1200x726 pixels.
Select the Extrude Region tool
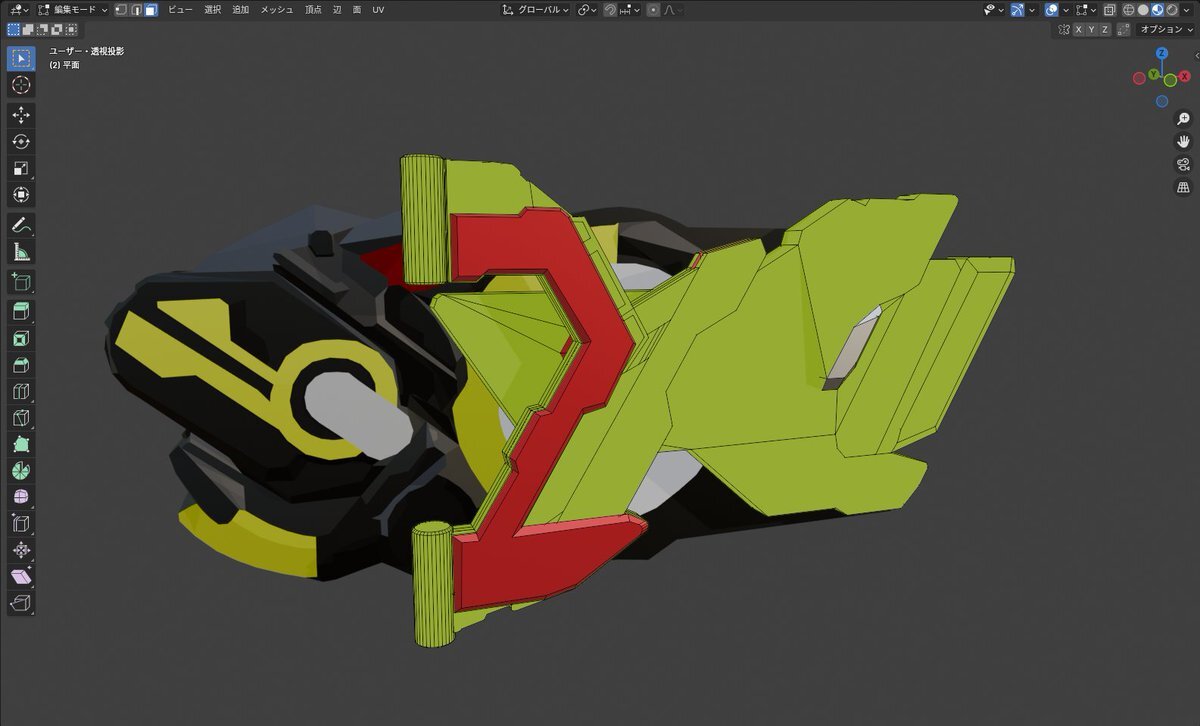coord(21,311)
